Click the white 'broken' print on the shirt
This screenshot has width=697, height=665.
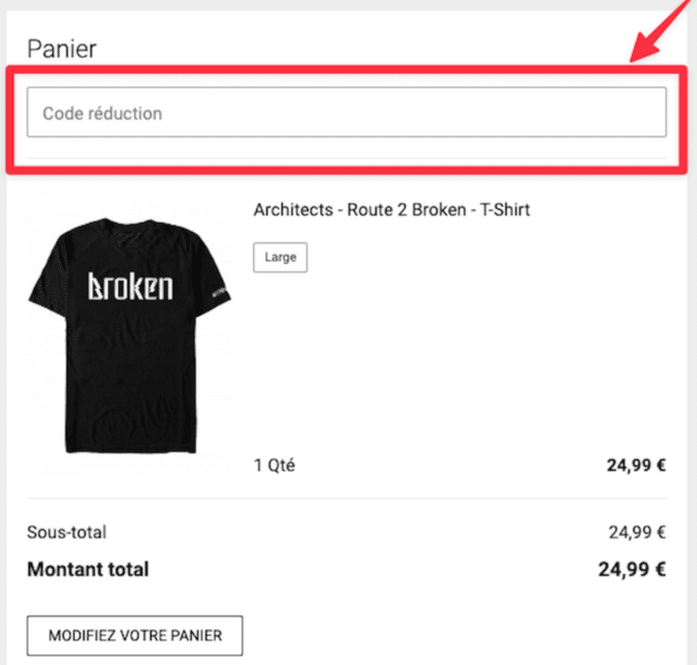(130, 286)
